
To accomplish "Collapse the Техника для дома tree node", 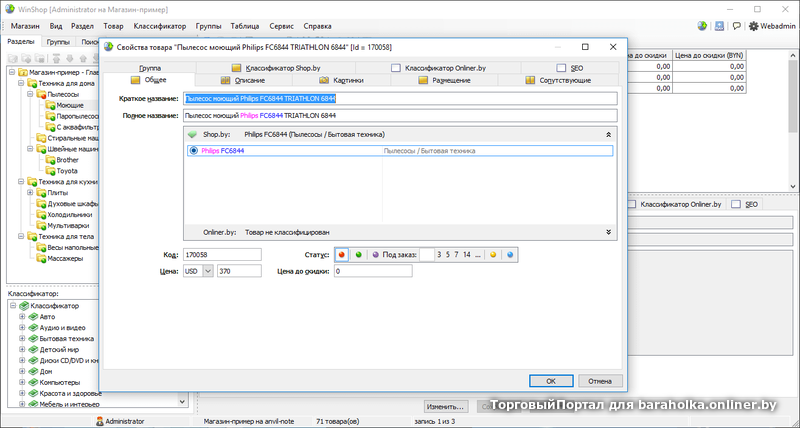I will 21,83.
